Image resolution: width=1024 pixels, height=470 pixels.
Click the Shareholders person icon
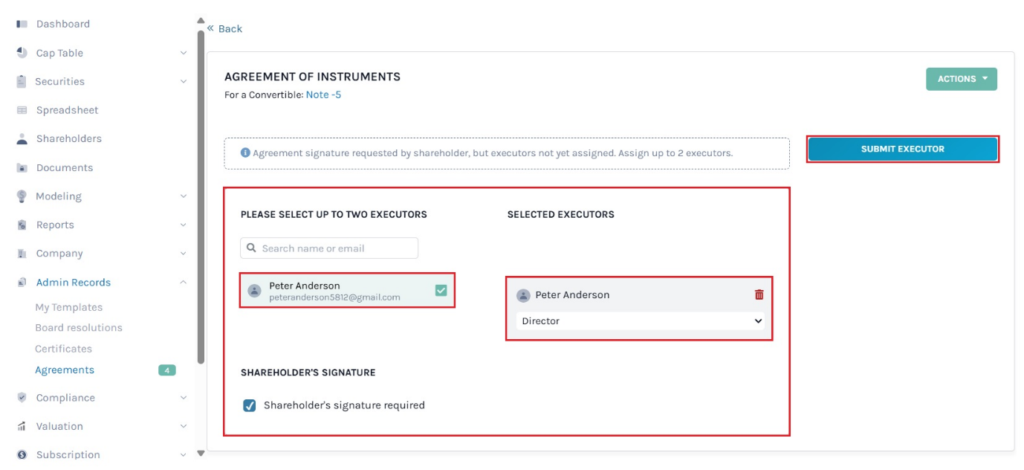pos(22,139)
